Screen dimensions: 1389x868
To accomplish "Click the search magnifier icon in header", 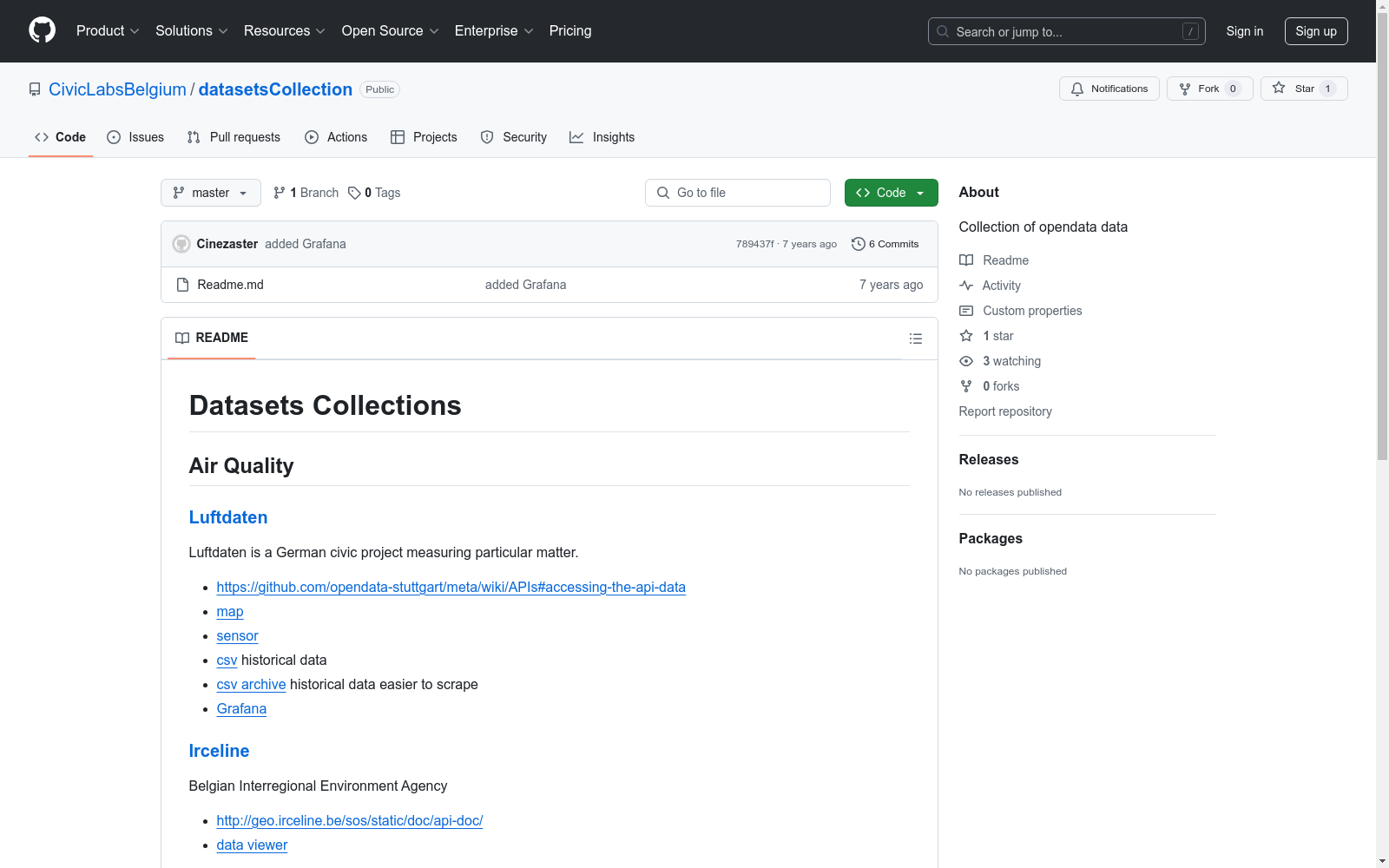I will tap(943, 31).
